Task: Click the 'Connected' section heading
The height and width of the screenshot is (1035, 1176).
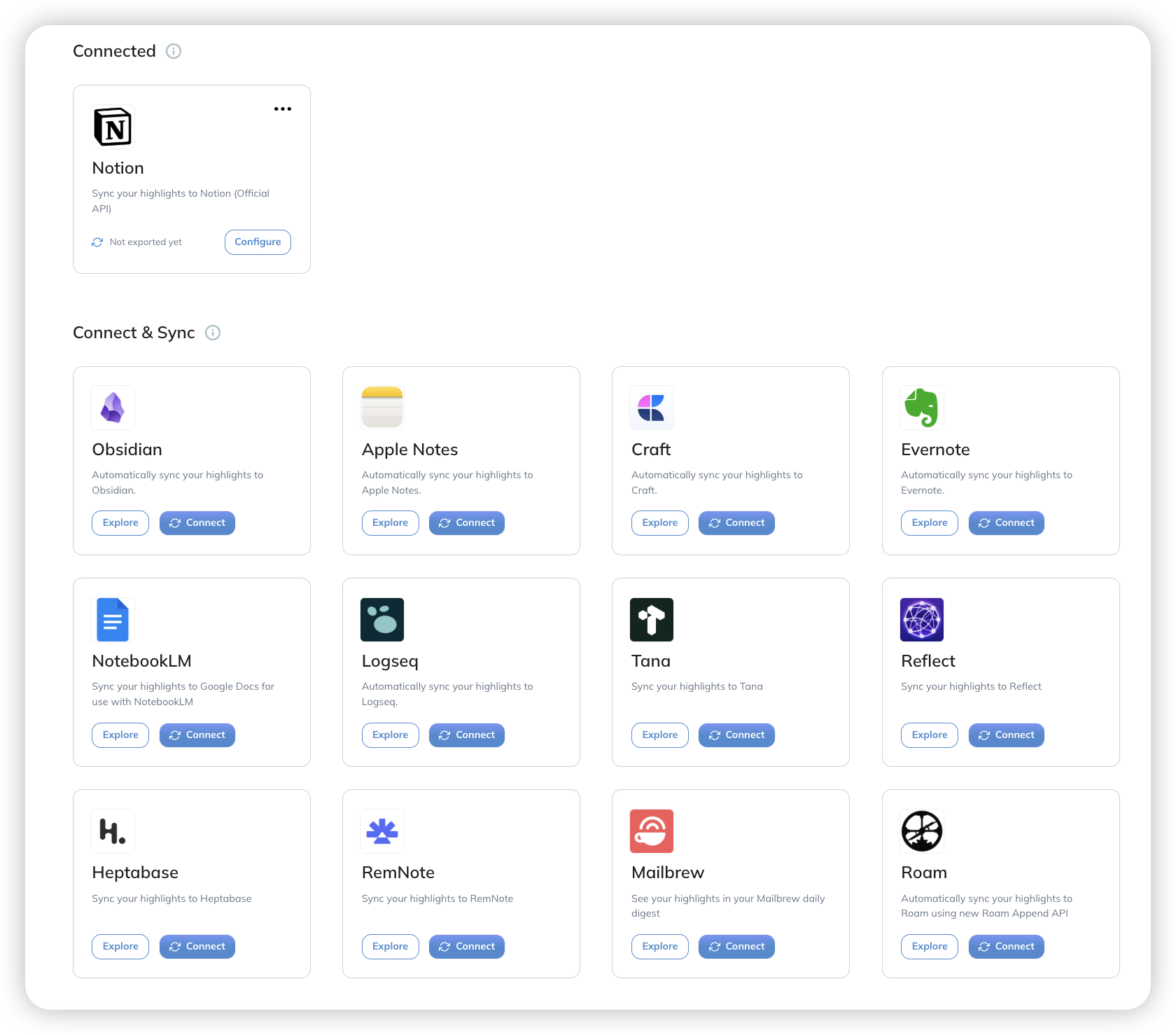Action: click(x=114, y=51)
